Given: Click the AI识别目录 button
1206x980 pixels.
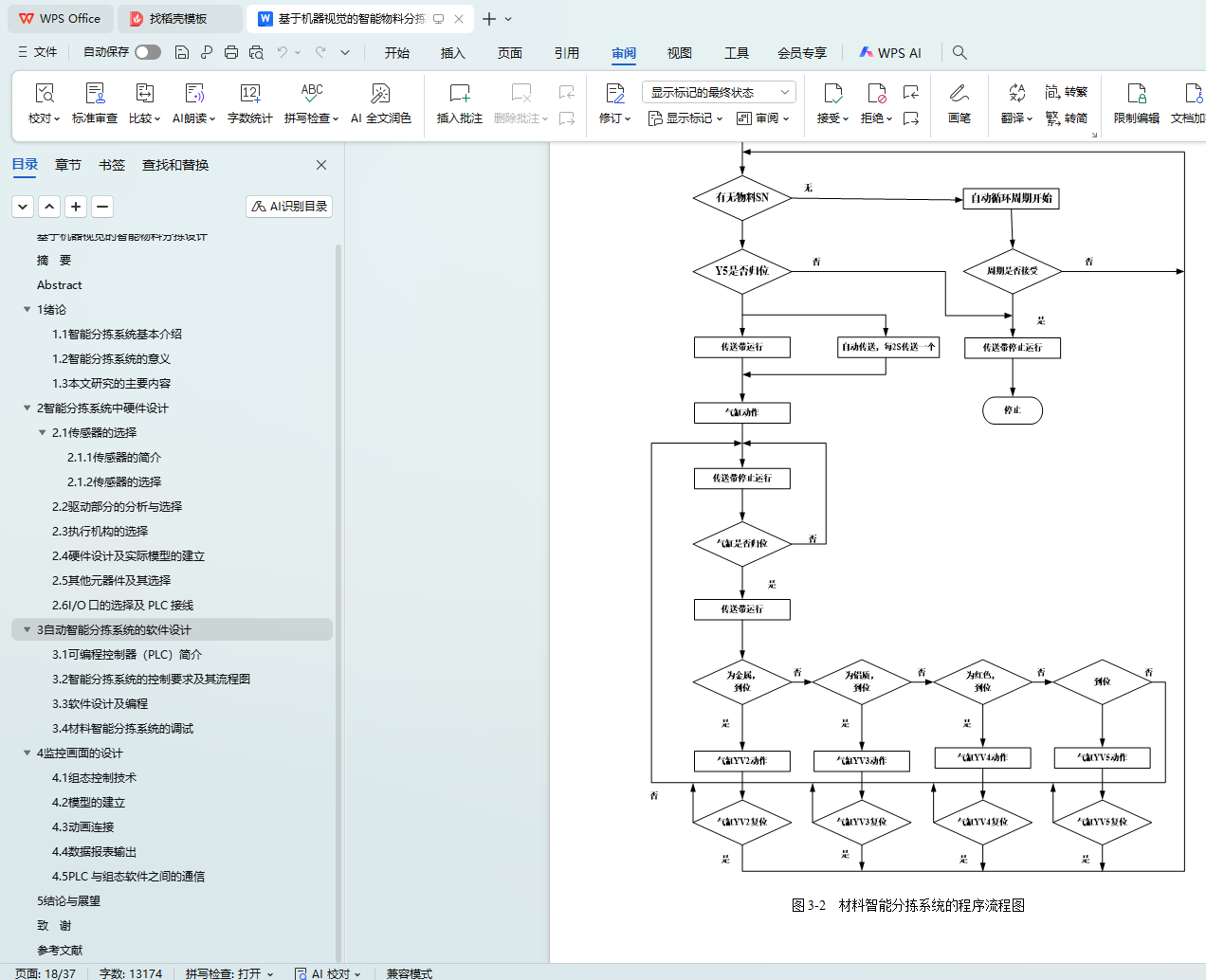Looking at the screenshot, I should (289, 207).
